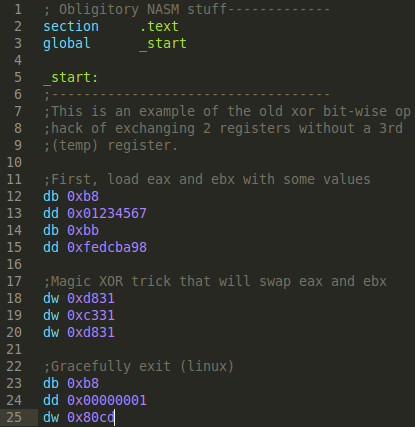The height and width of the screenshot is (427, 415).
Task: Click the value 0xfedcba98
Action: pyautogui.click(x=107, y=247)
